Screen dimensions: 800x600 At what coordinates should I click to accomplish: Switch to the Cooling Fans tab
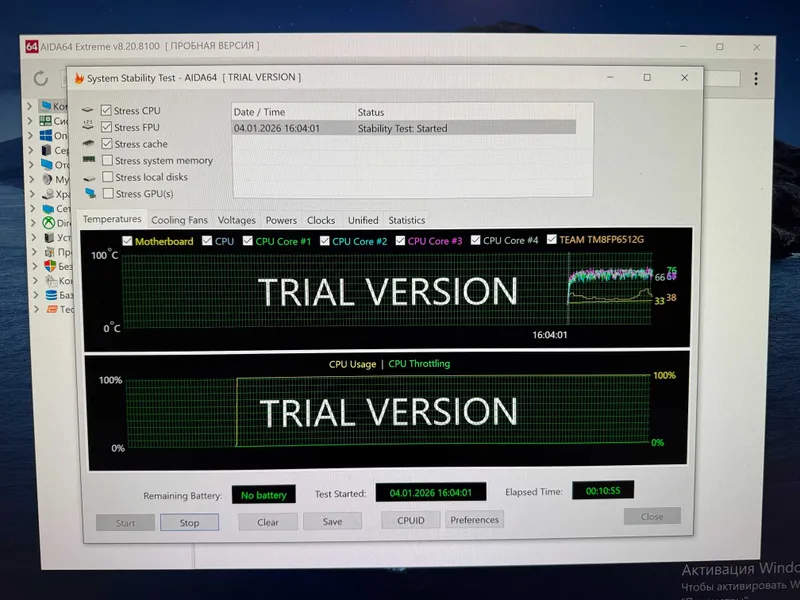(180, 220)
